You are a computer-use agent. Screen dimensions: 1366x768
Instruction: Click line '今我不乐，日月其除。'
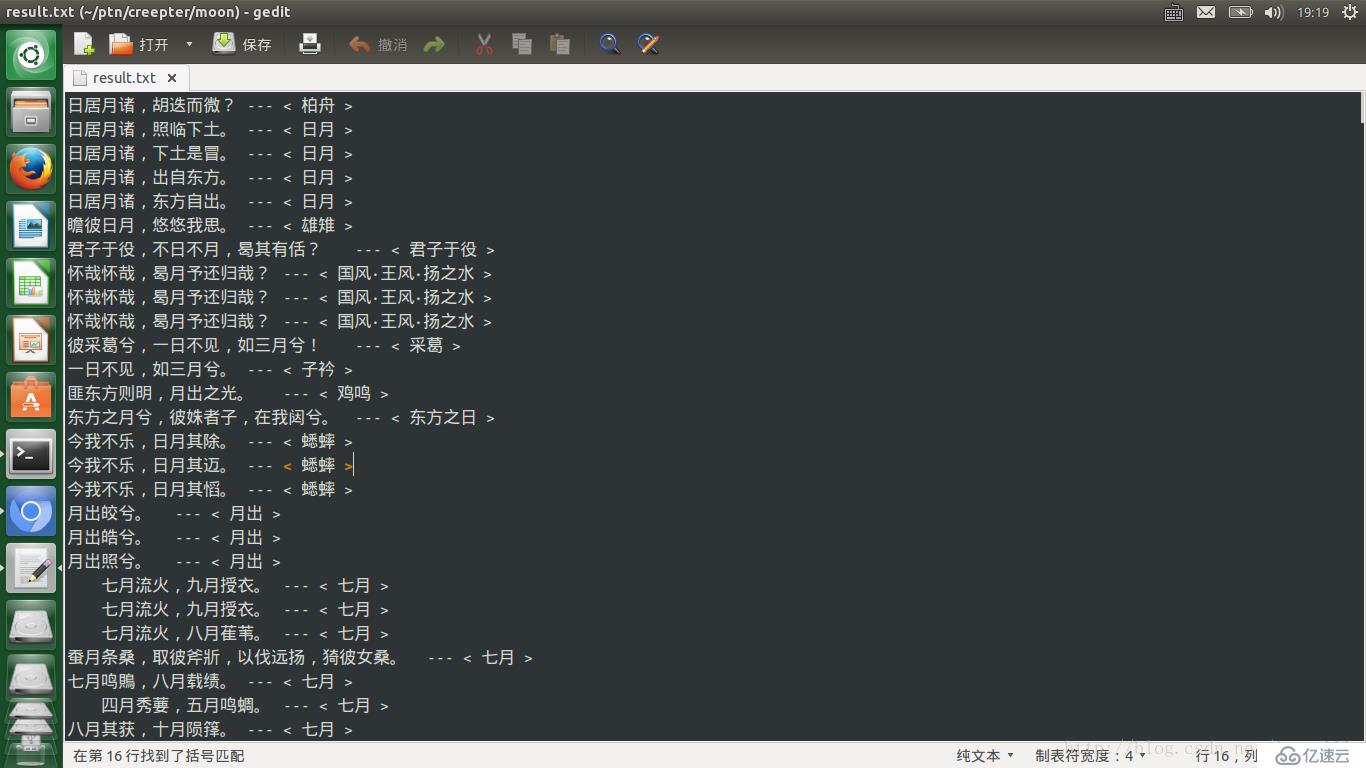[x=210, y=441]
